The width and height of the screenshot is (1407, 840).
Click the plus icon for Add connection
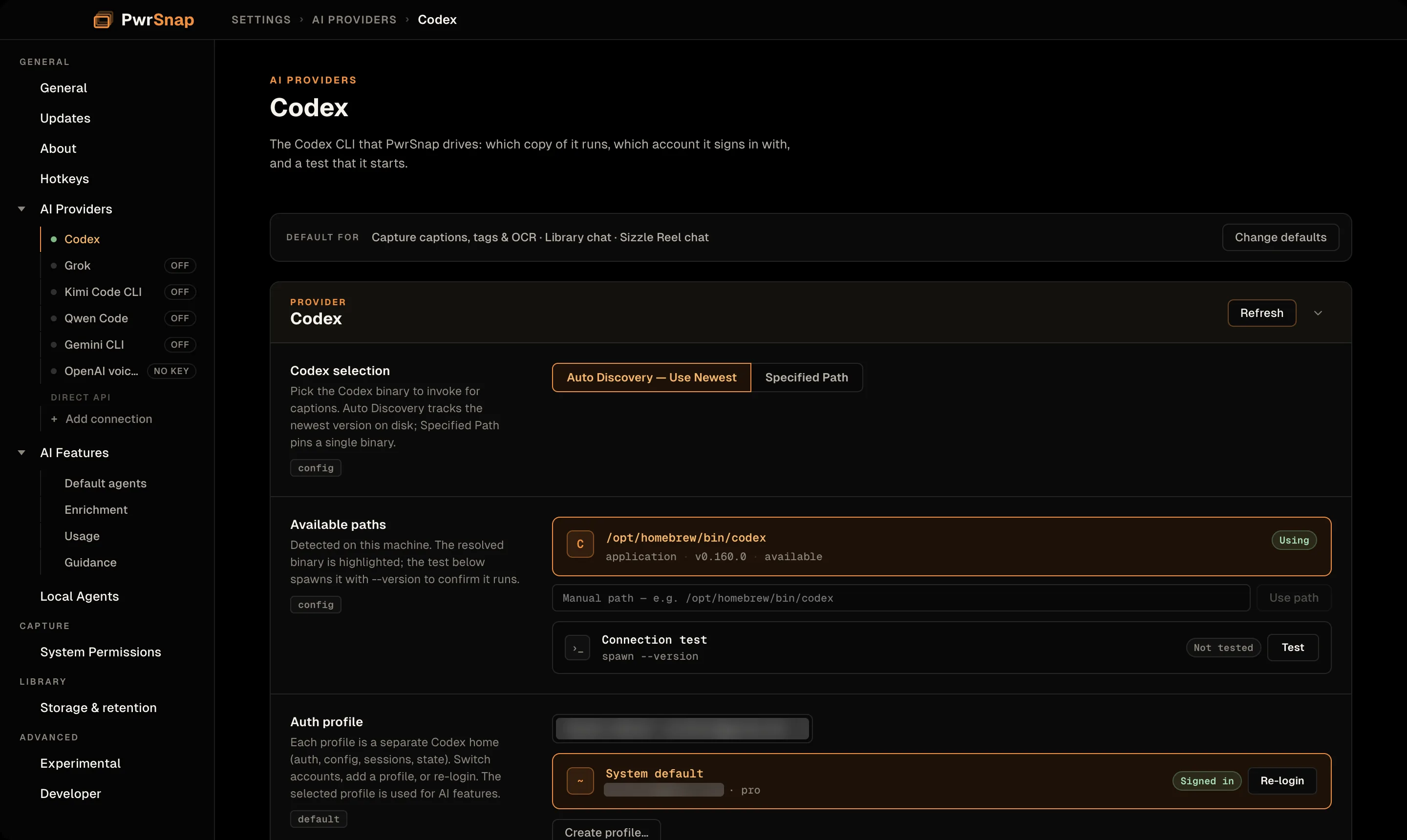[54, 419]
